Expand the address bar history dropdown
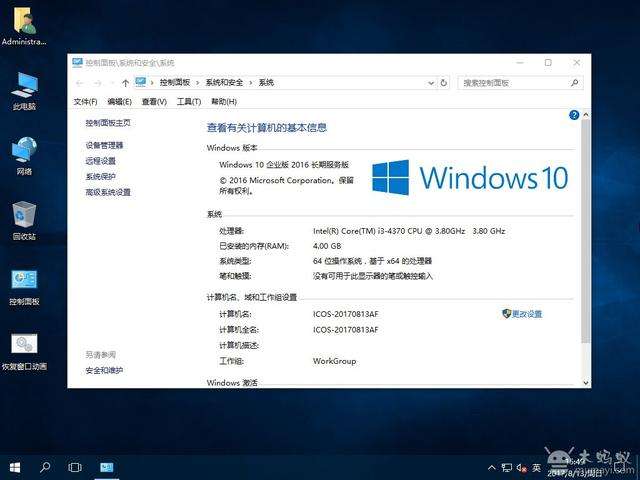Screen dimensions: 640x480 (431, 83)
